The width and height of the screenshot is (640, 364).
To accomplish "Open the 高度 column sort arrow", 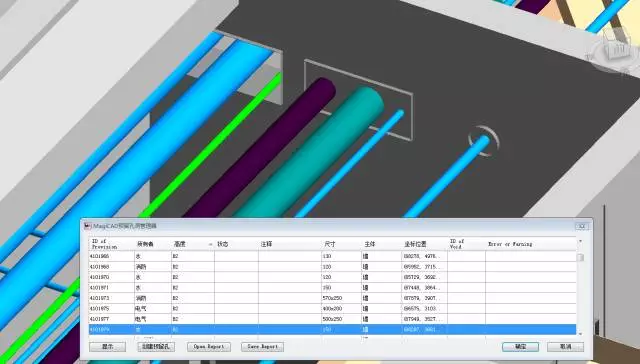I will point(211,244).
